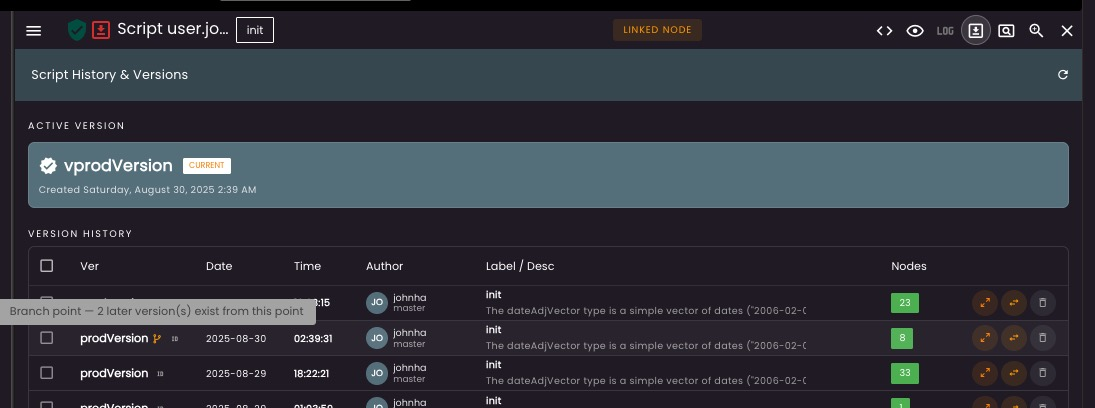The width and height of the screenshot is (1095, 408).
Task: Click the green shield verified icon
Action: click(77, 30)
